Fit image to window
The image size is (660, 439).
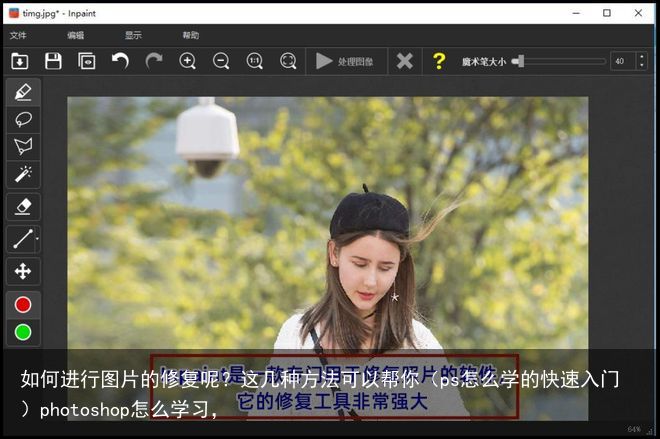[x=288, y=61]
